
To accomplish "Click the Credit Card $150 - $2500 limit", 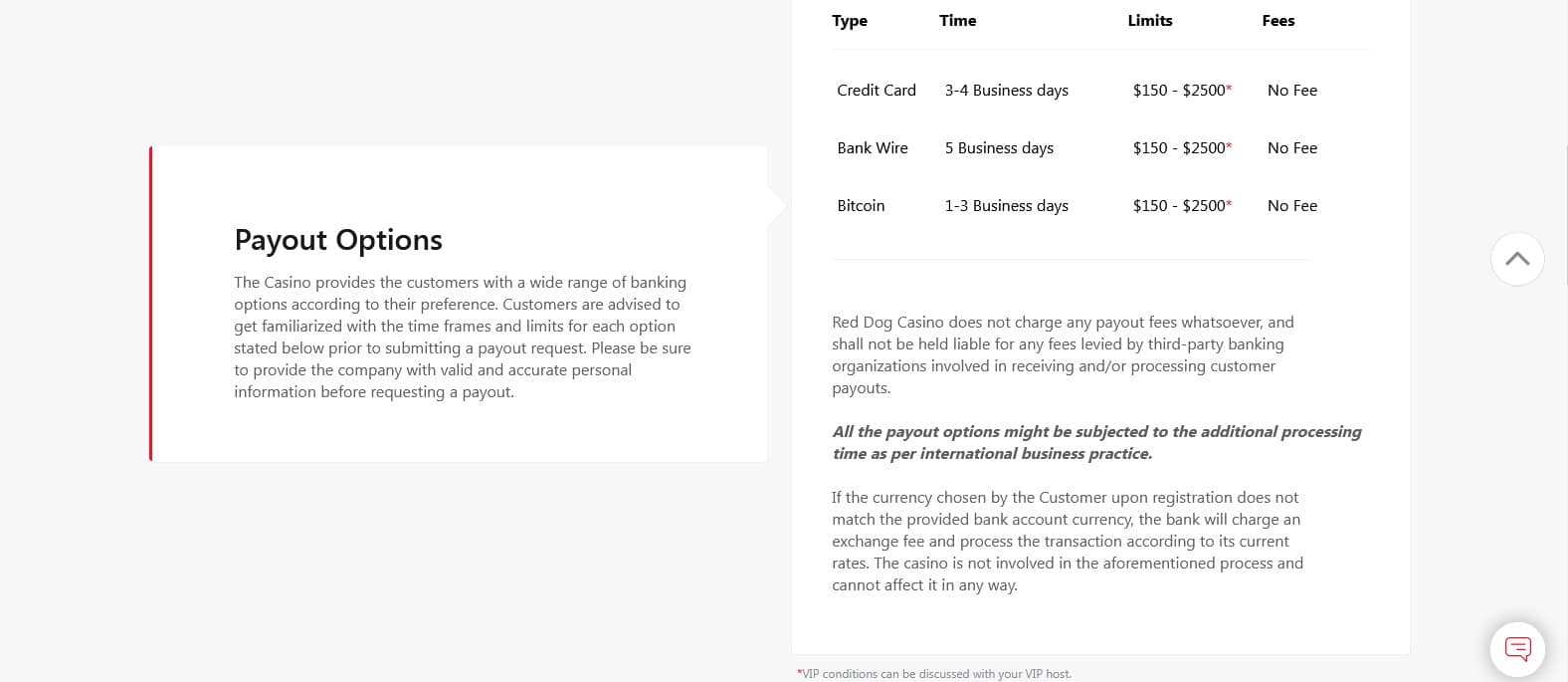I will pos(1180,91).
